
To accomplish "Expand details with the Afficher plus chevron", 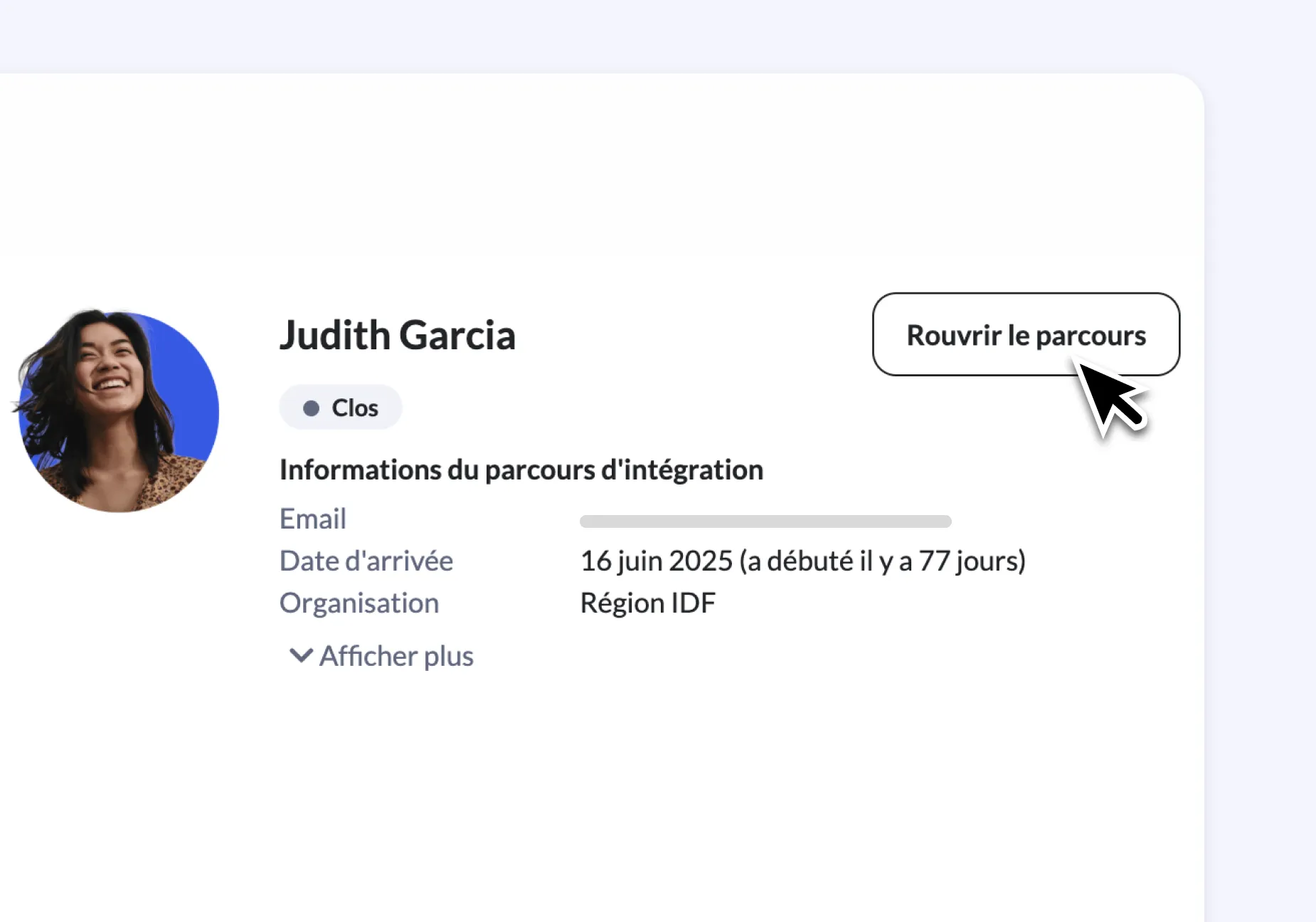I will (x=301, y=655).
